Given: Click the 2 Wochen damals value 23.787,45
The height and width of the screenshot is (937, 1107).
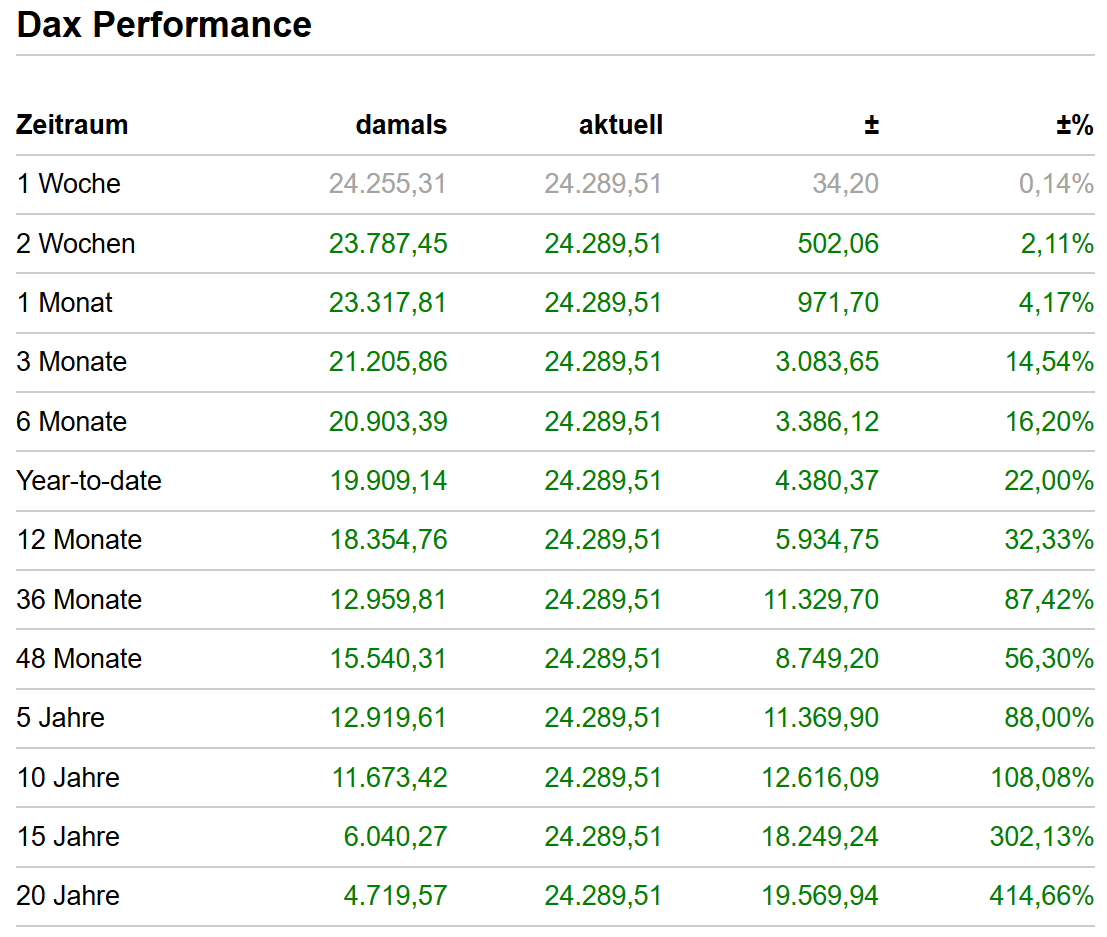Looking at the screenshot, I should pos(388,244).
